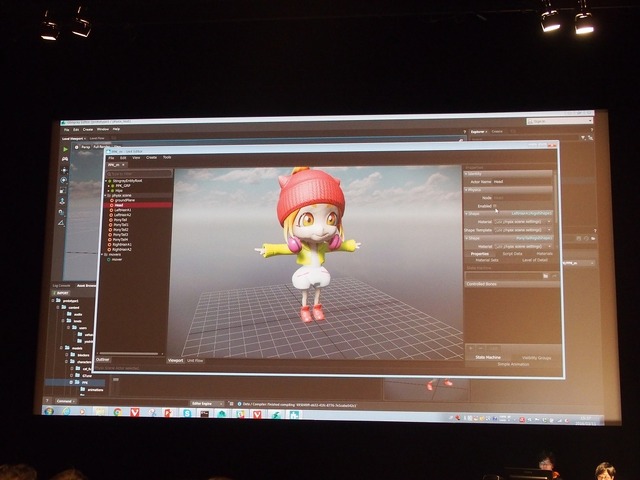Select the move tool in the left toolbar

click(x=64, y=170)
